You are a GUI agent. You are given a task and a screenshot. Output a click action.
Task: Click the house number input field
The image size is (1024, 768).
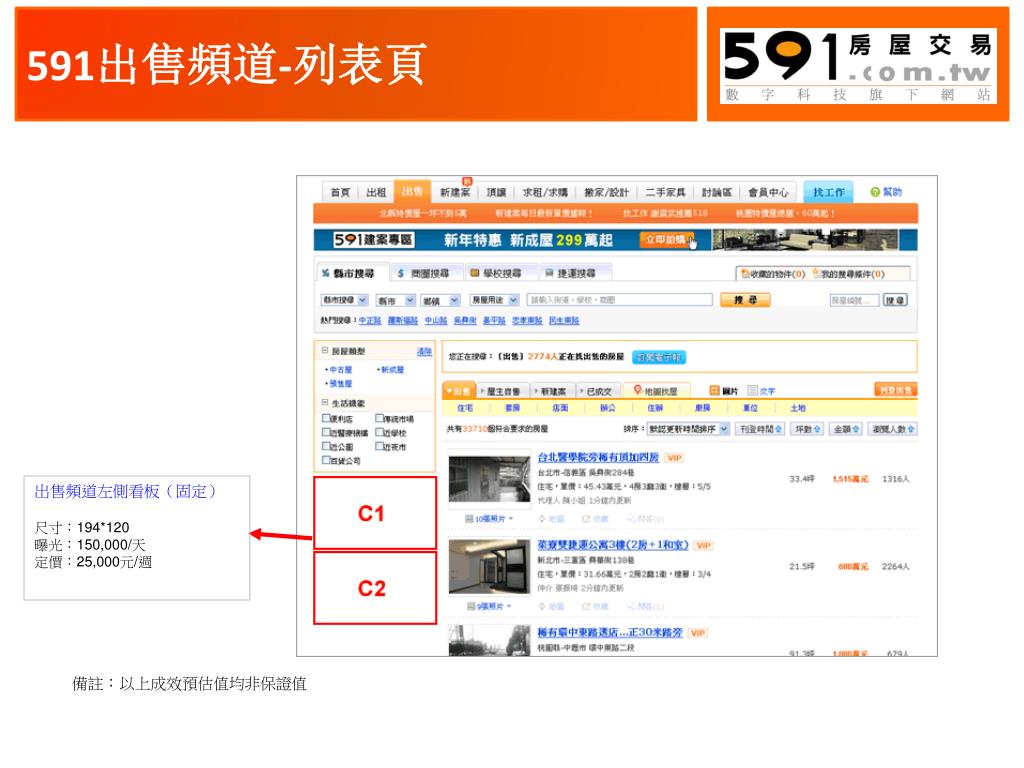tap(854, 300)
